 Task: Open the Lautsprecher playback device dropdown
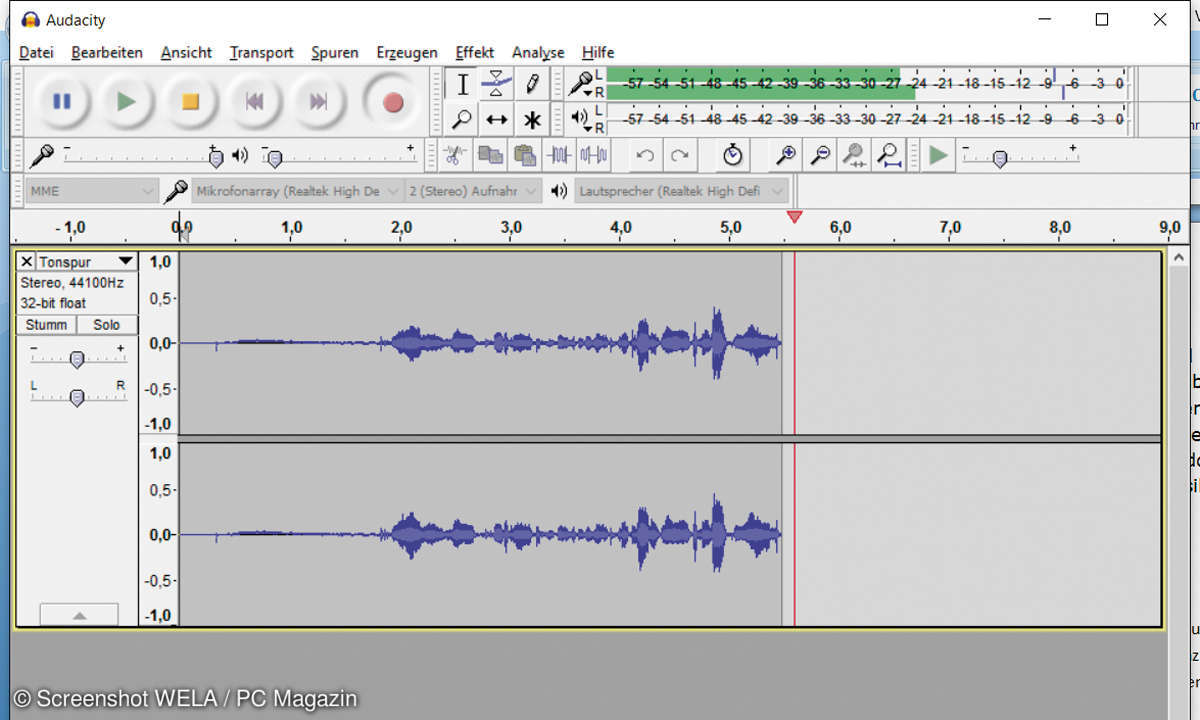[x=682, y=191]
